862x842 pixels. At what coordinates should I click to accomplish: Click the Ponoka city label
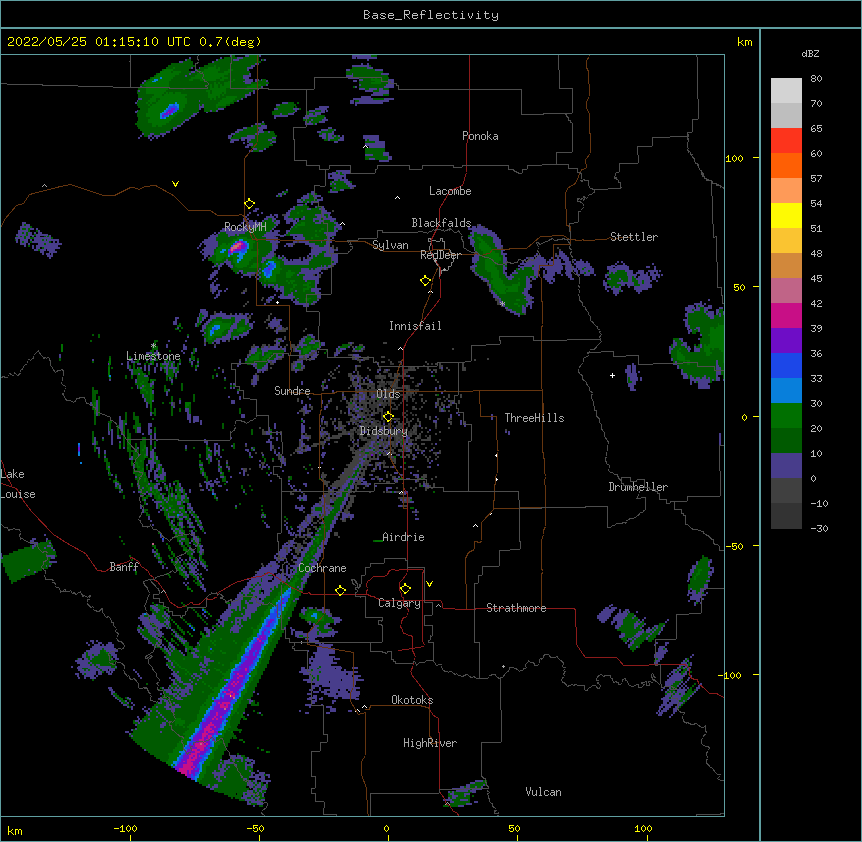point(480,136)
